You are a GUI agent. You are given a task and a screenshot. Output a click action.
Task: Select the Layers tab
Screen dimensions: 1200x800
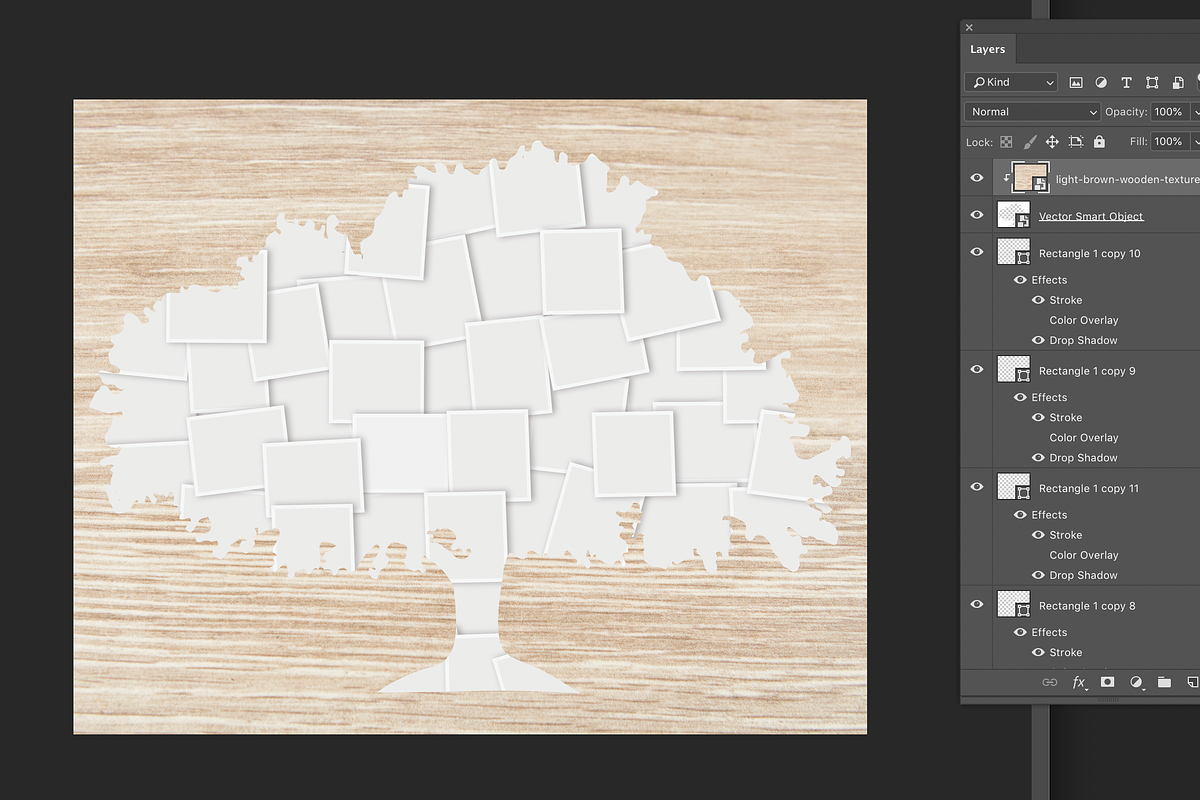[x=987, y=49]
